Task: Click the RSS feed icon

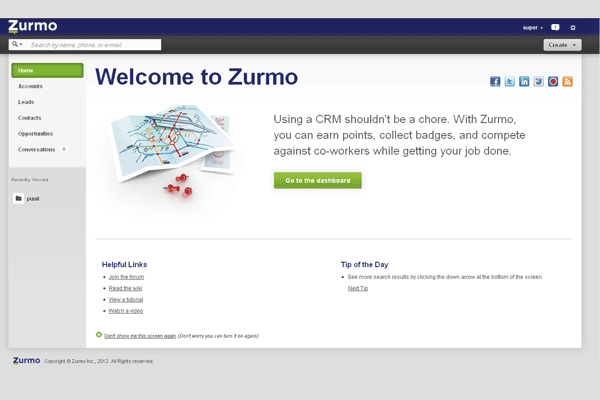Action: [567, 81]
